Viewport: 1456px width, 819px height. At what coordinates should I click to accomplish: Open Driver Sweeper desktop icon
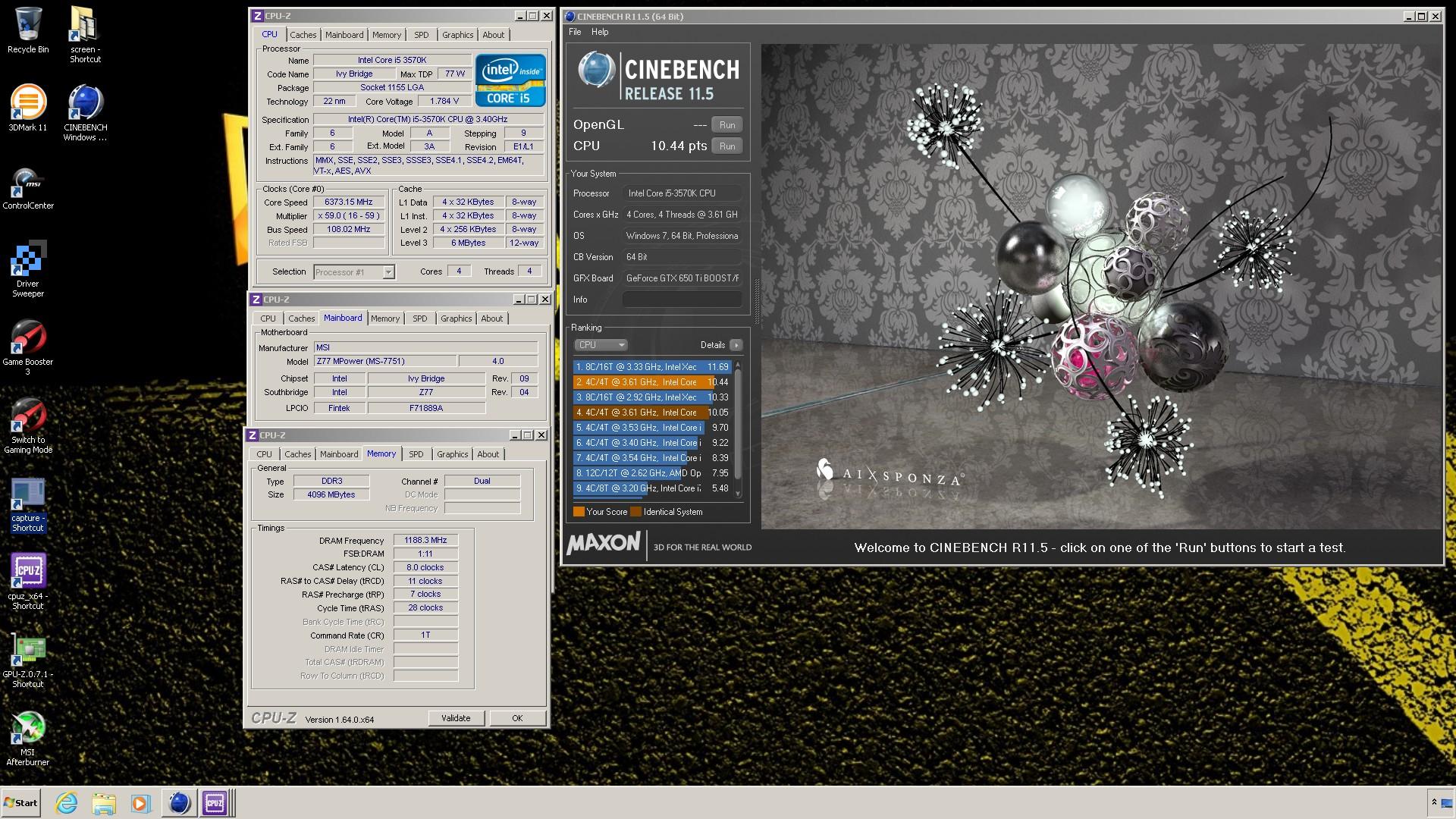coord(28,268)
